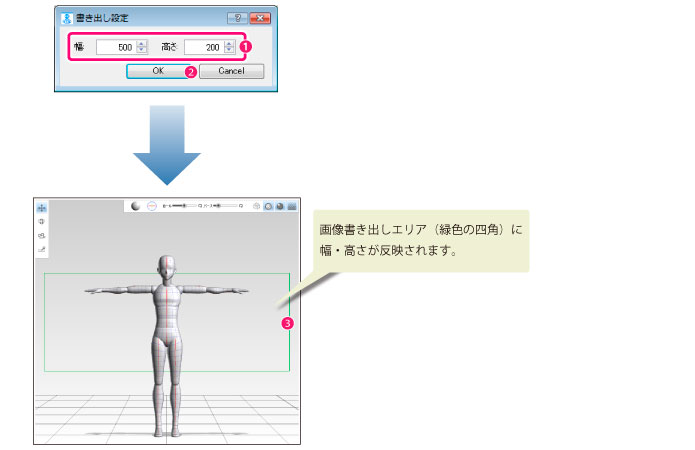This screenshot has height=450, width=695.
Task: Toggle the floor grid display icon
Action: pos(292,206)
